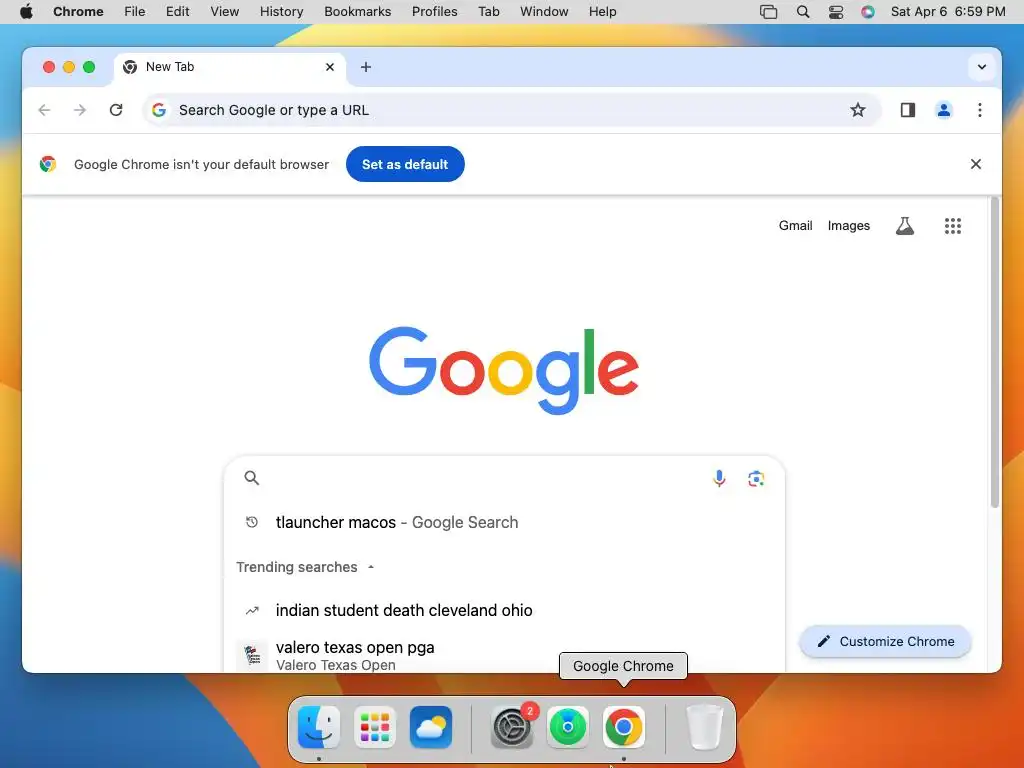Select the tlauncher macos search suggestion
1024x768 pixels.
[x=504, y=522]
